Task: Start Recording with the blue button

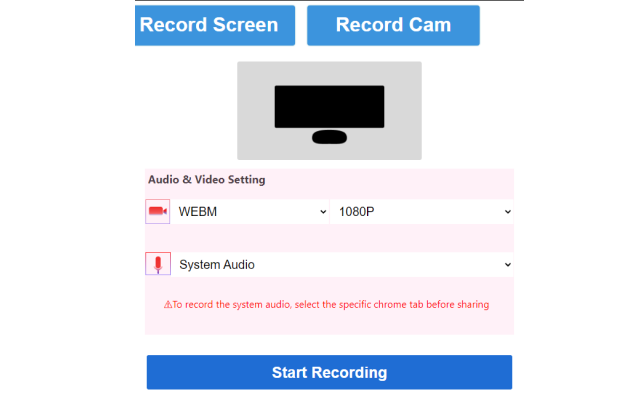Action: (x=329, y=372)
